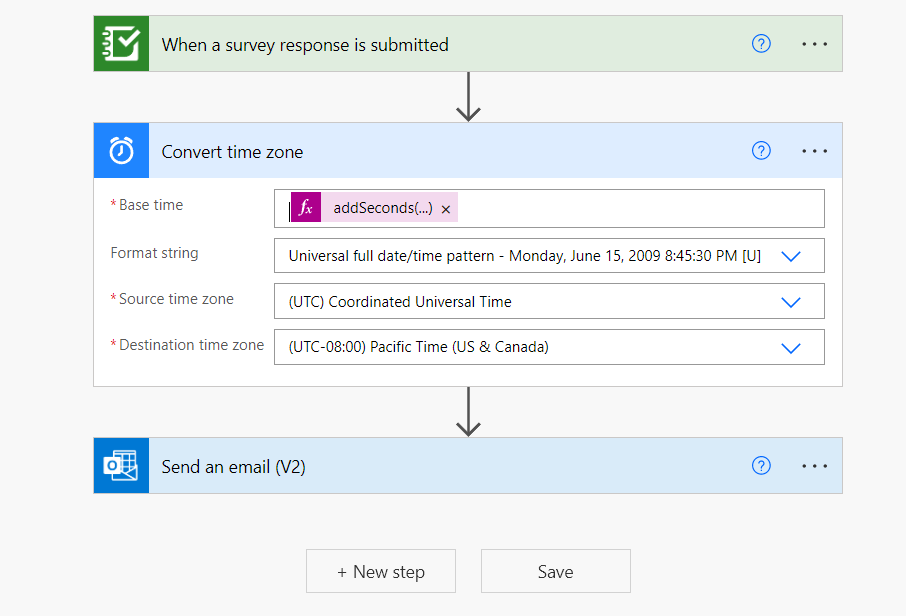This screenshot has height=616, width=906.
Task: Open help for survey response trigger
Action: 761,44
